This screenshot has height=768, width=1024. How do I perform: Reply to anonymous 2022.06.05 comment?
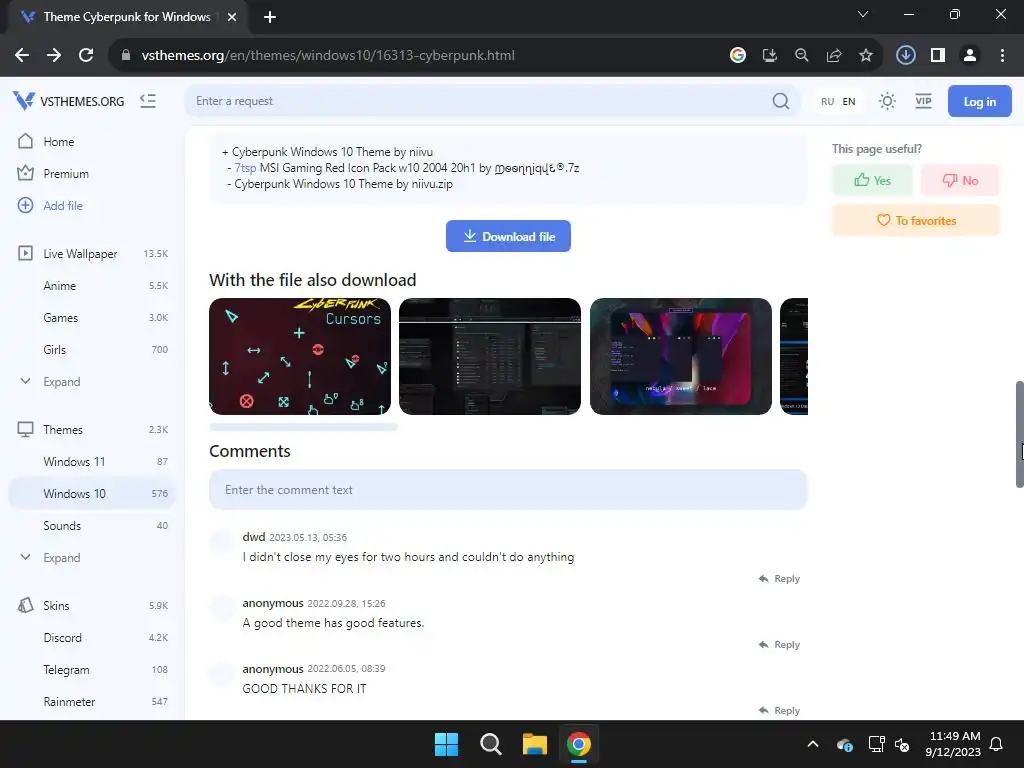(x=779, y=711)
